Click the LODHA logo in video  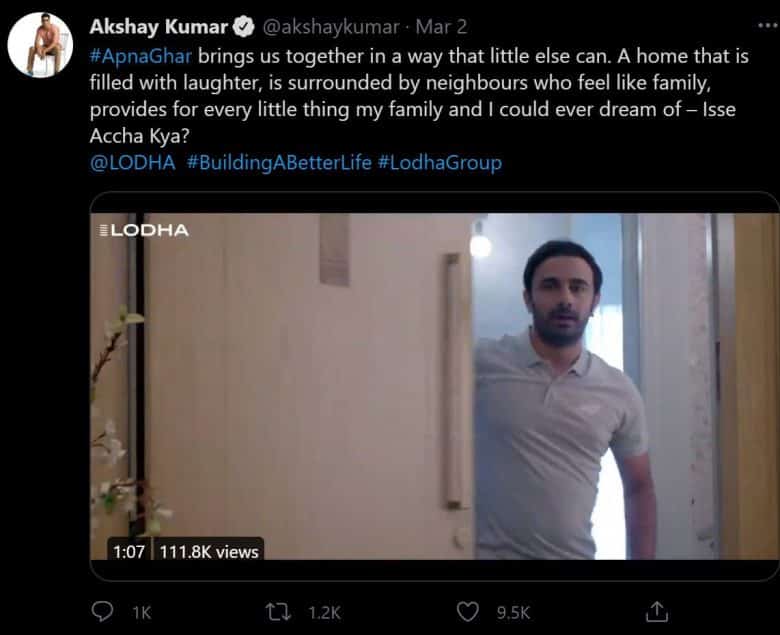(x=146, y=230)
